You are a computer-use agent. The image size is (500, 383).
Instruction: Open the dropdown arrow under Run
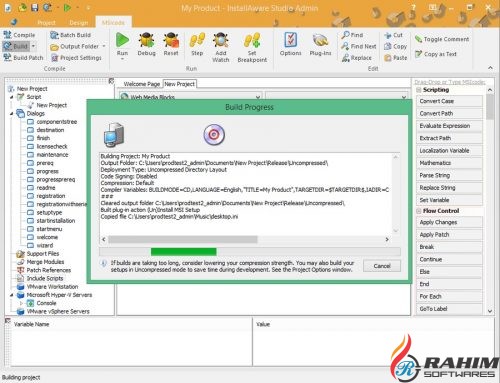pyautogui.click(x=122, y=59)
